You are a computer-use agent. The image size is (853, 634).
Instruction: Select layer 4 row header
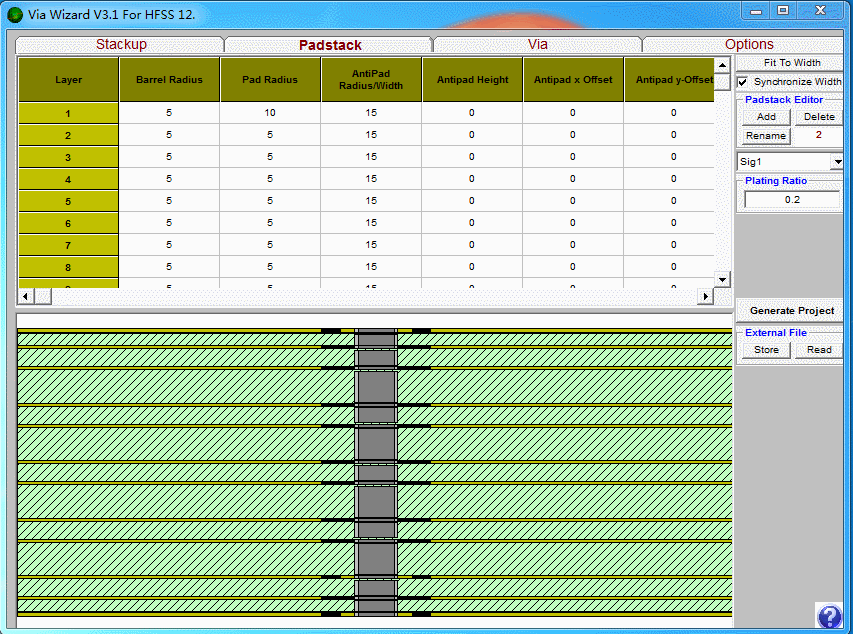(x=68, y=179)
